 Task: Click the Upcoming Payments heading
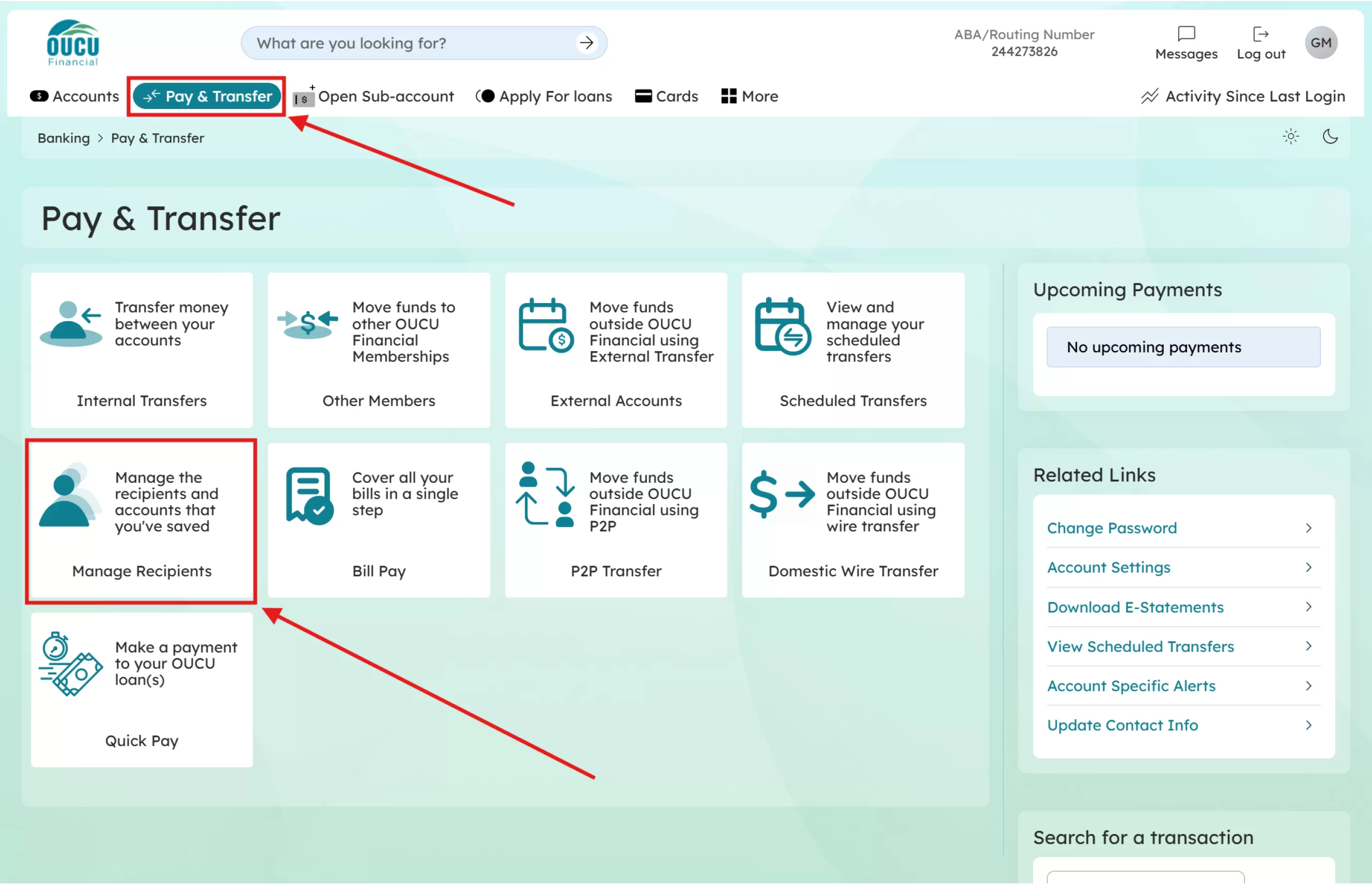[x=1127, y=289]
